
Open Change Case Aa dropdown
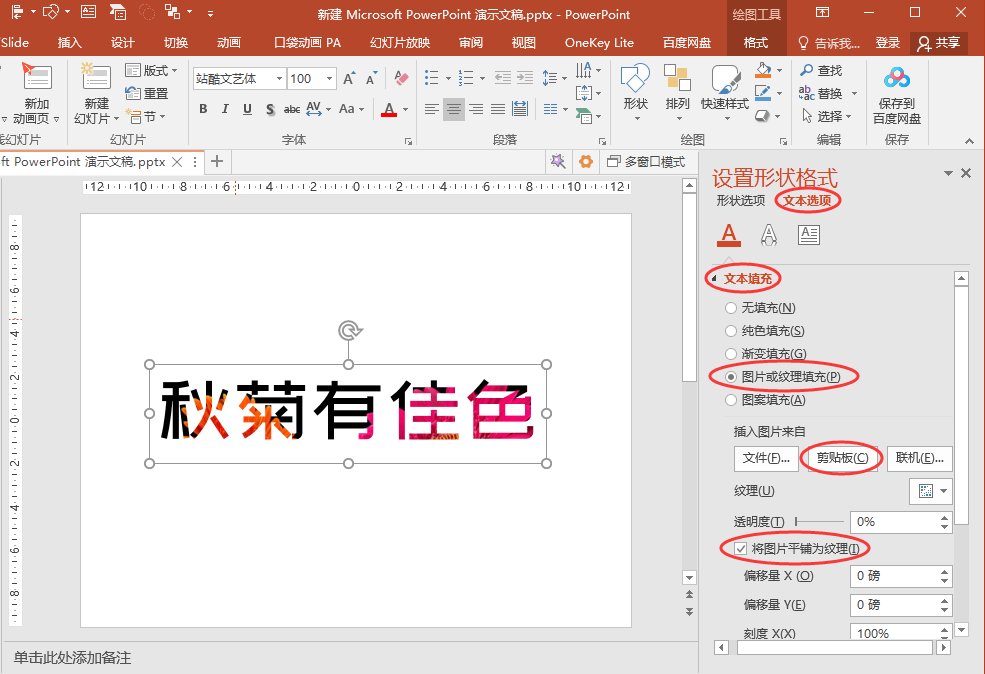pyautogui.click(x=352, y=109)
